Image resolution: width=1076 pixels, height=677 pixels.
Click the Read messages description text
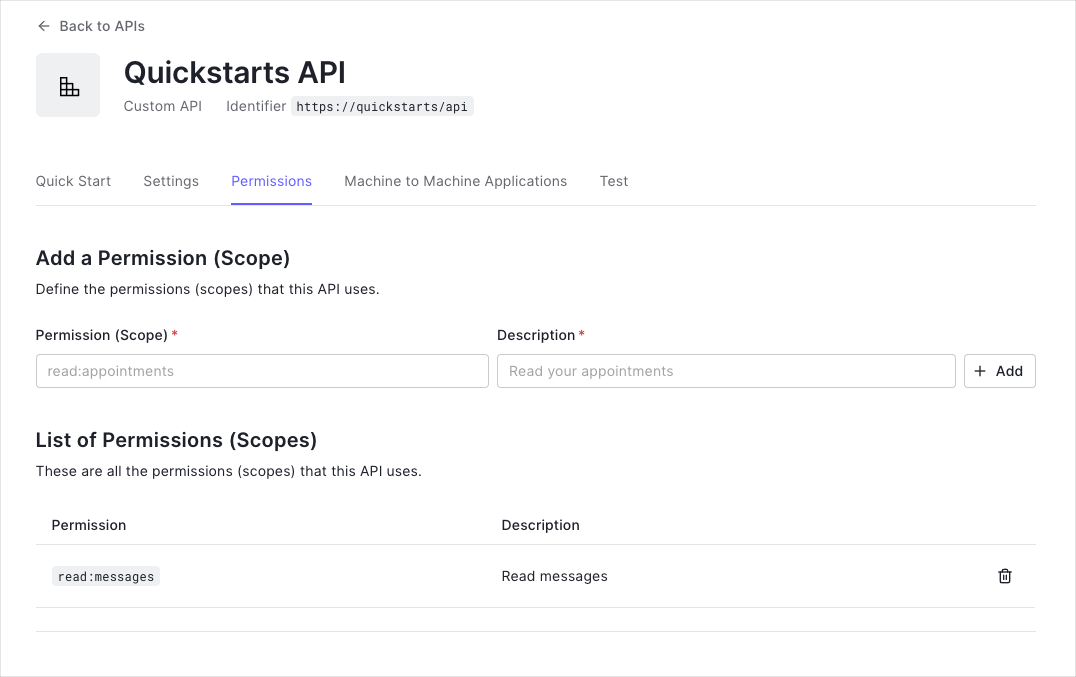coord(554,576)
